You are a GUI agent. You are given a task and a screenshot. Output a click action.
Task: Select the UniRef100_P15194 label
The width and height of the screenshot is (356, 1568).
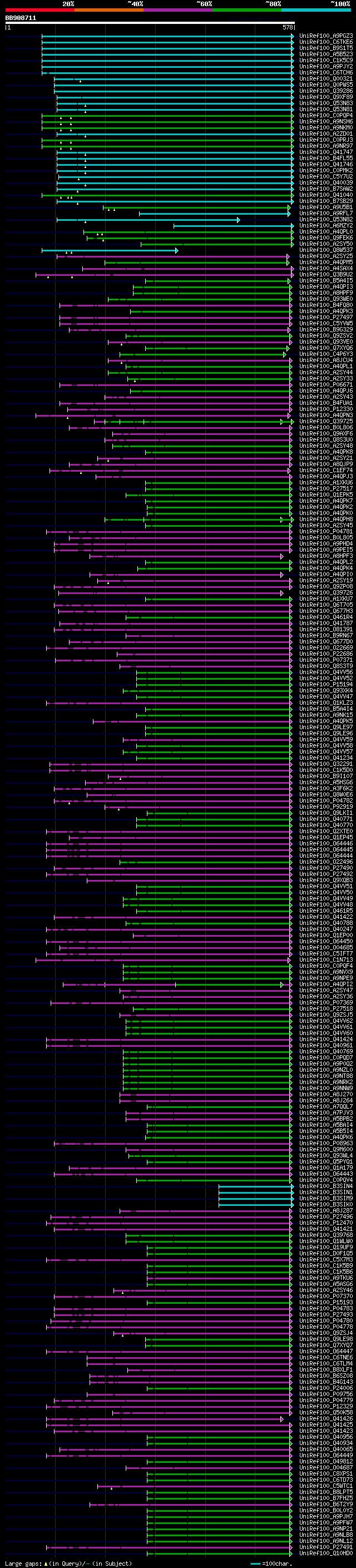click(x=326, y=684)
